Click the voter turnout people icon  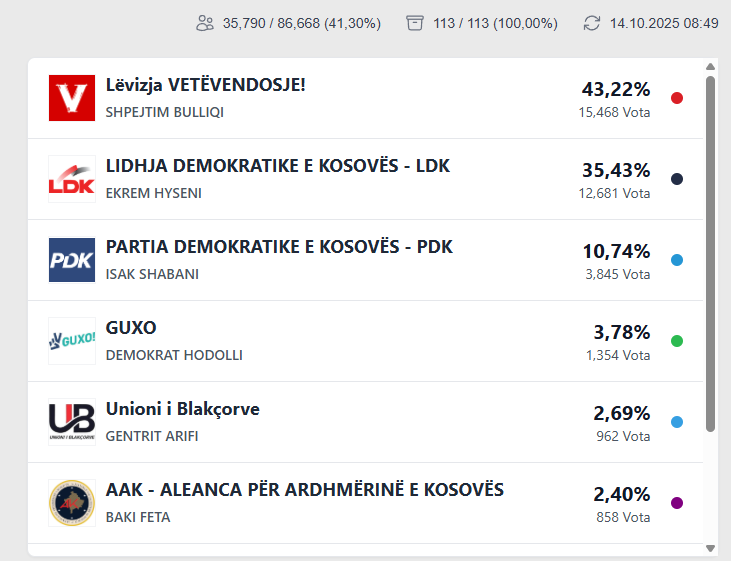(206, 23)
